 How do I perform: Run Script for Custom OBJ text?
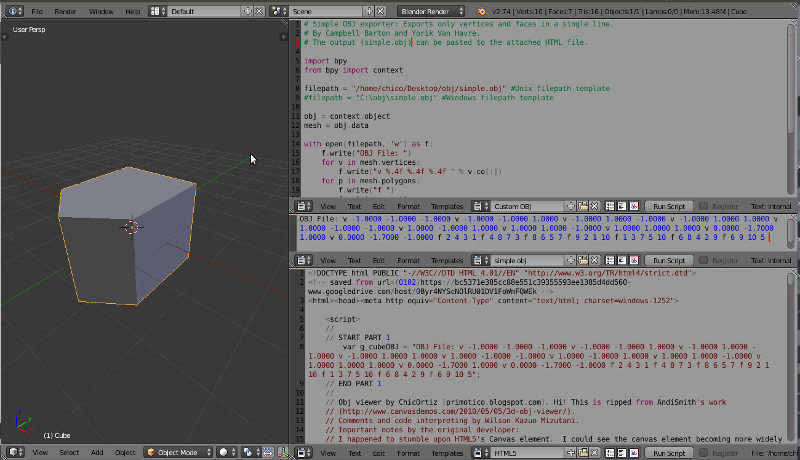pos(669,206)
